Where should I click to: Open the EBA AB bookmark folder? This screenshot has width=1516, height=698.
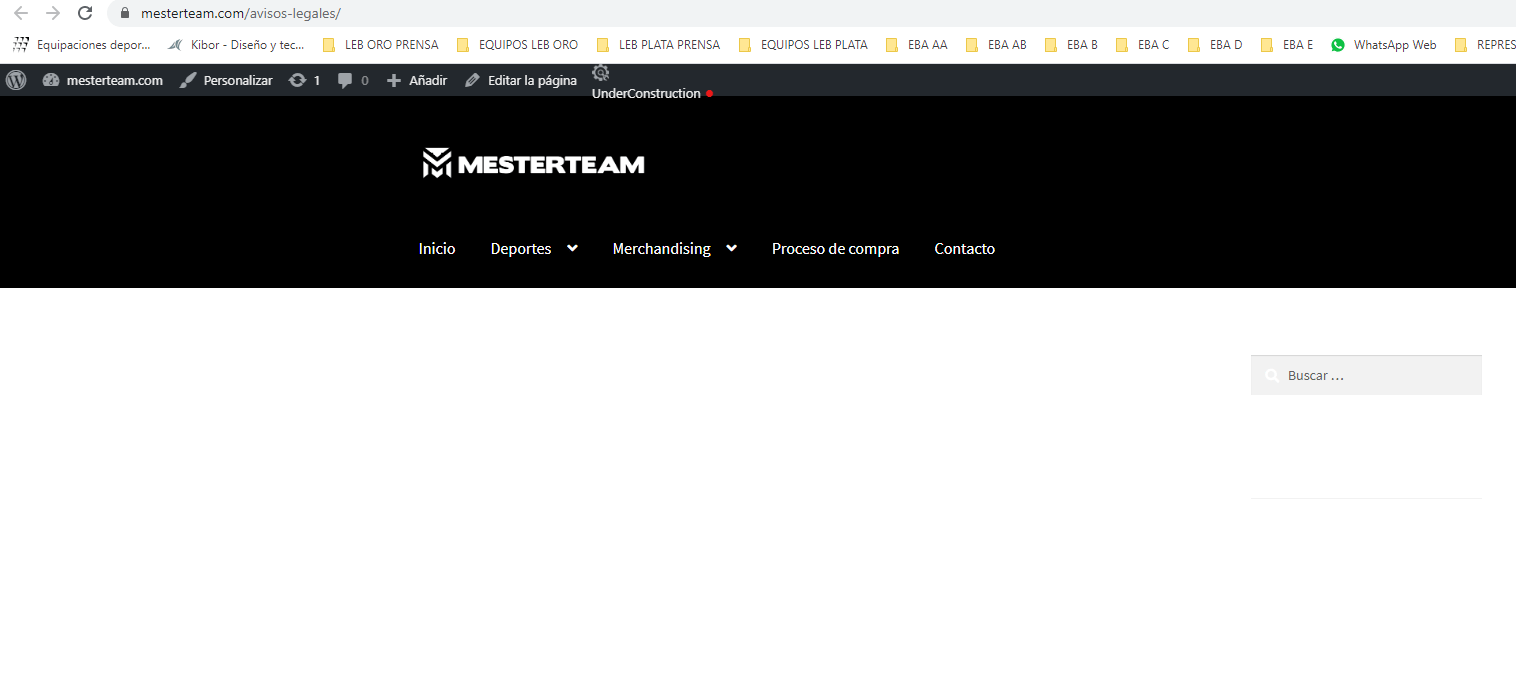point(996,44)
